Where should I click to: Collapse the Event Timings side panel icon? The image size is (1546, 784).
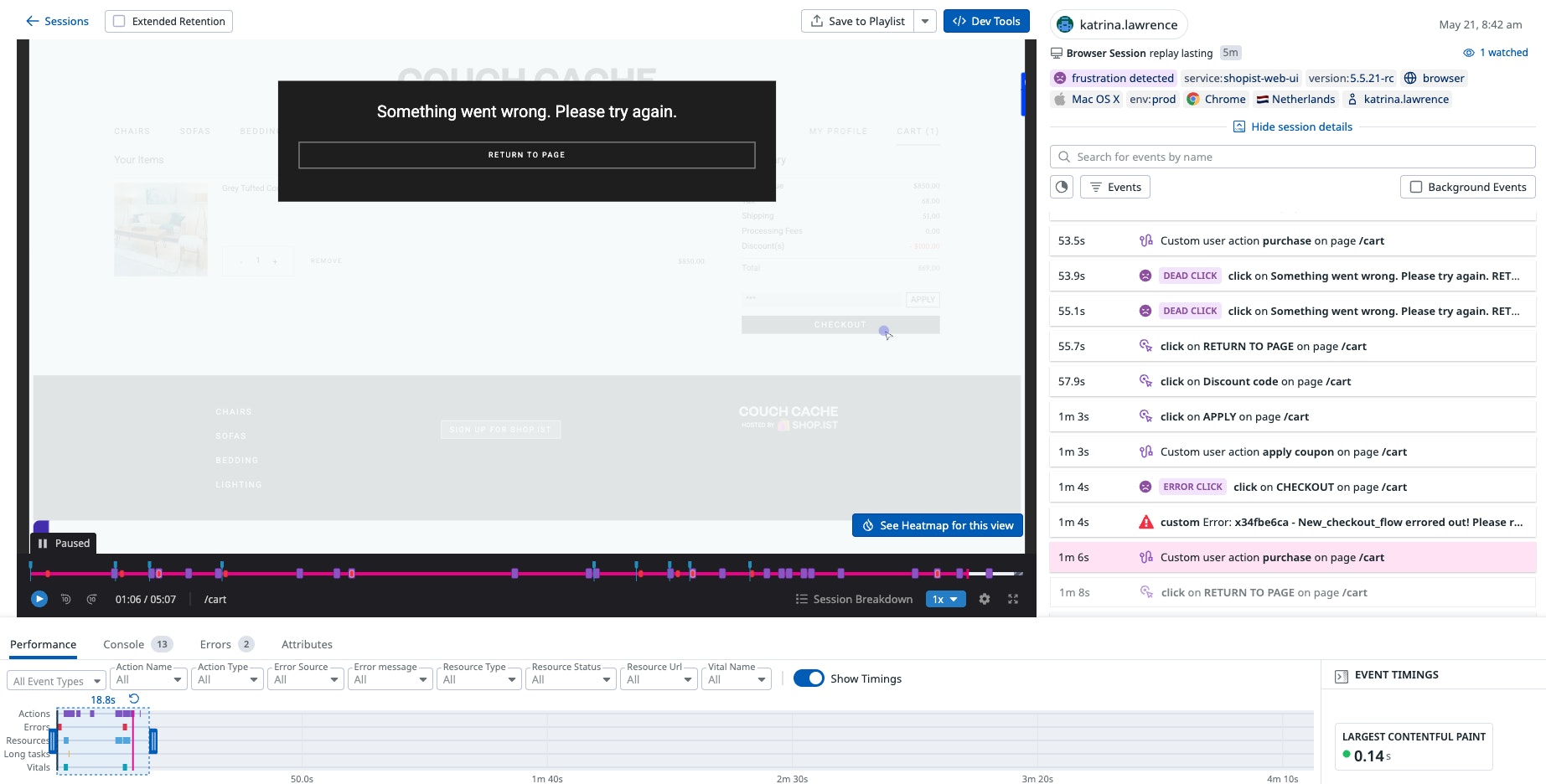[x=1341, y=675]
